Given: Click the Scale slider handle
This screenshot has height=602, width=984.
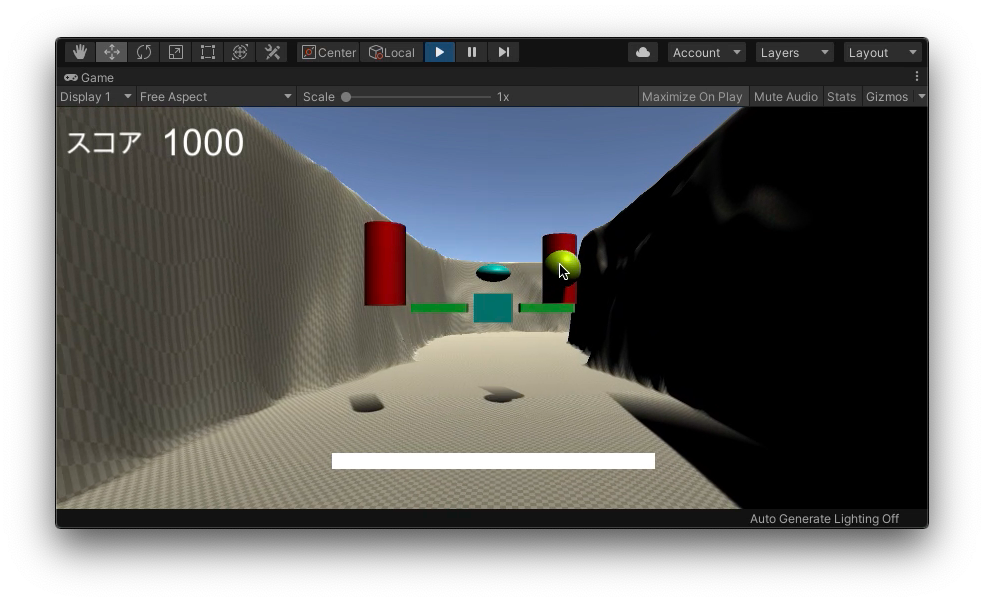Looking at the screenshot, I should 346,97.
